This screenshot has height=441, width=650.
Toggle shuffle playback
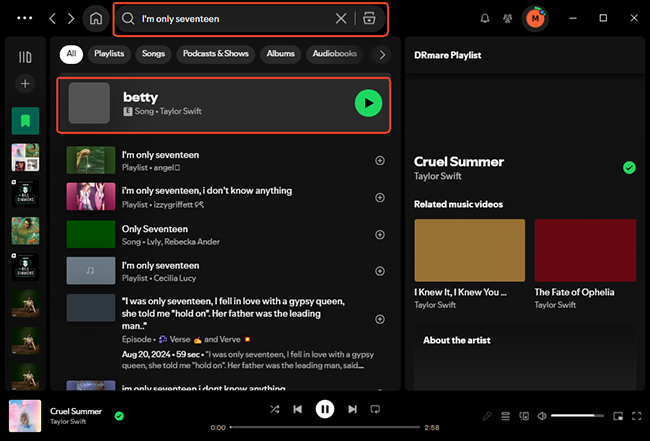[x=274, y=410]
